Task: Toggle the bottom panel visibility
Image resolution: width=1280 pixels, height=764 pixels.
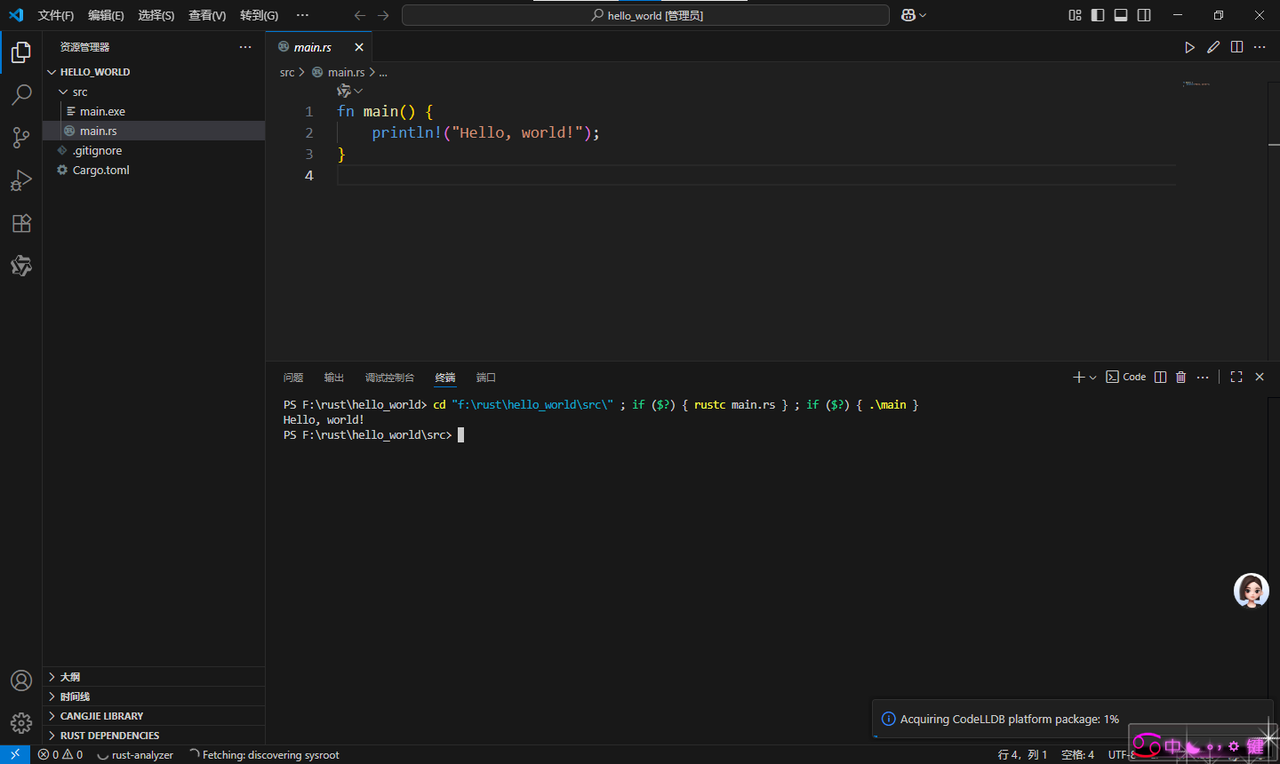Action: click(1121, 15)
